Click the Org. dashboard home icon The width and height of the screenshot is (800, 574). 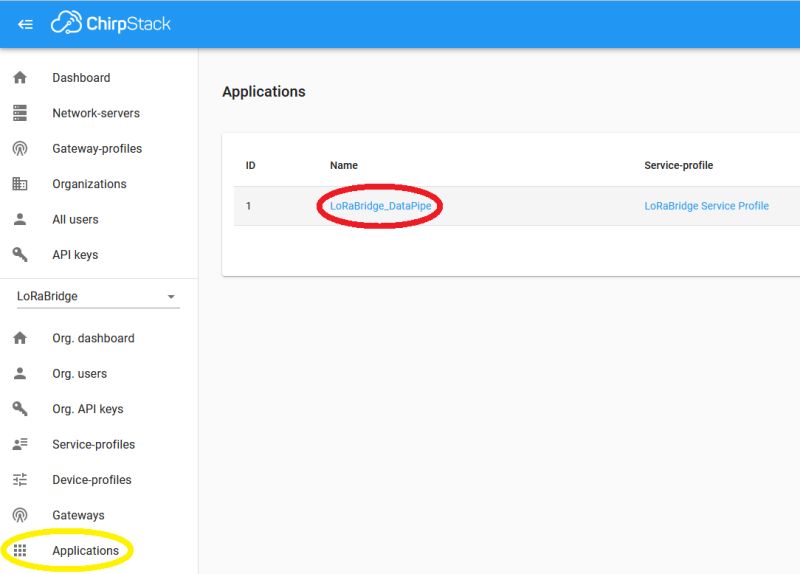pyautogui.click(x=20, y=338)
